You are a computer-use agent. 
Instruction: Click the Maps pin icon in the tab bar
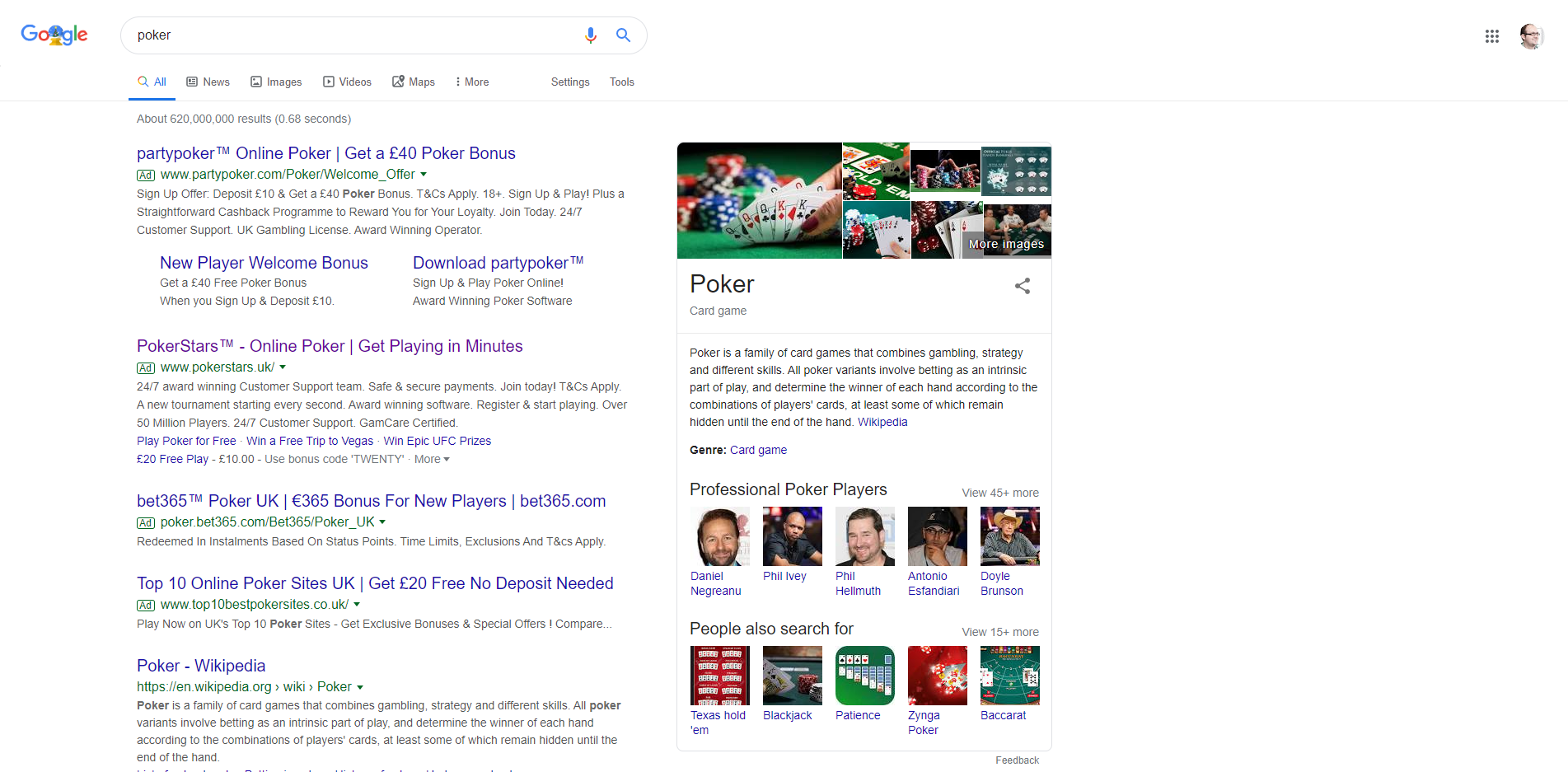[x=398, y=82]
